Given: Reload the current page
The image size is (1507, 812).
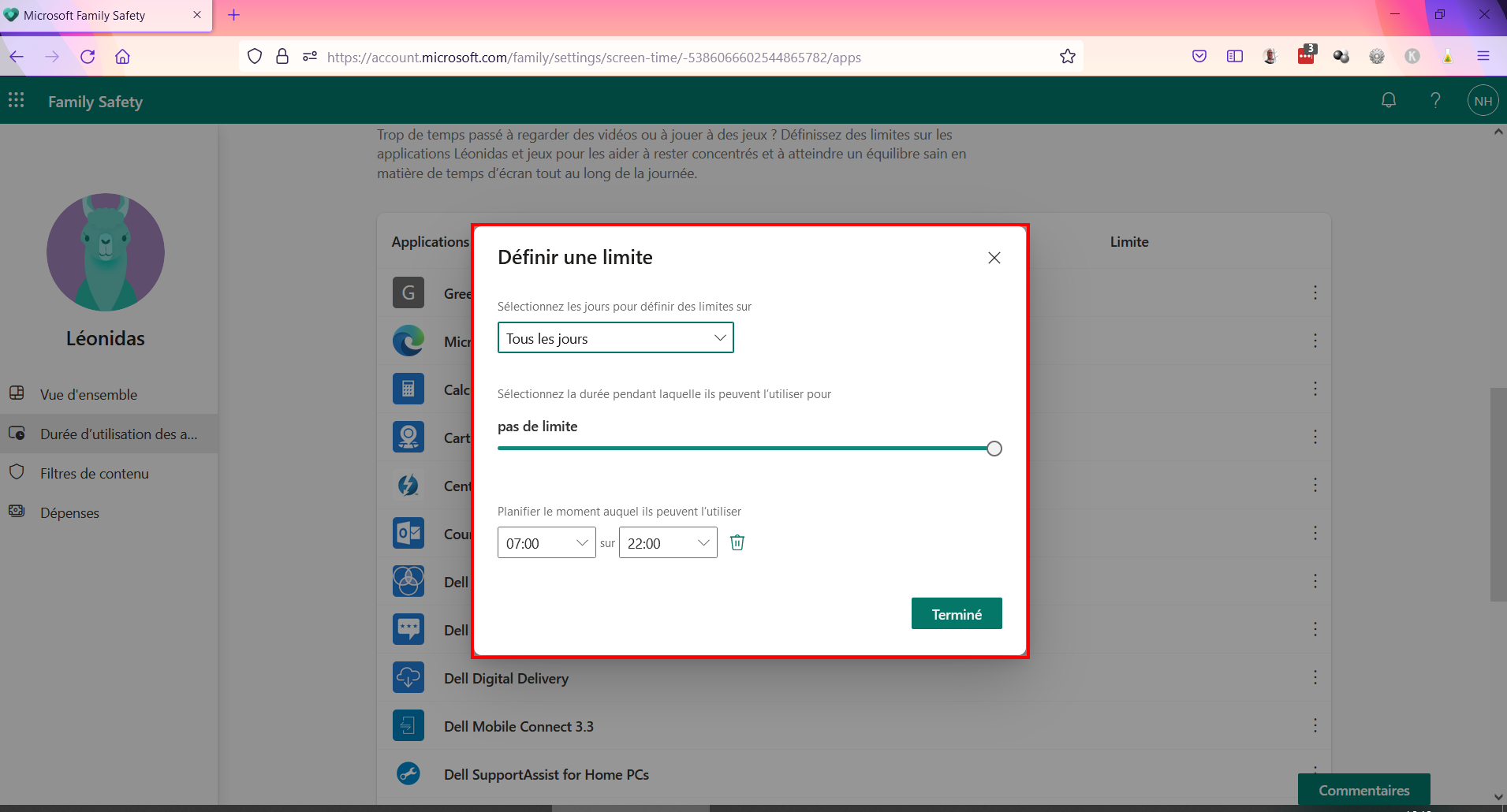Looking at the screenshot, I should 88,57.
